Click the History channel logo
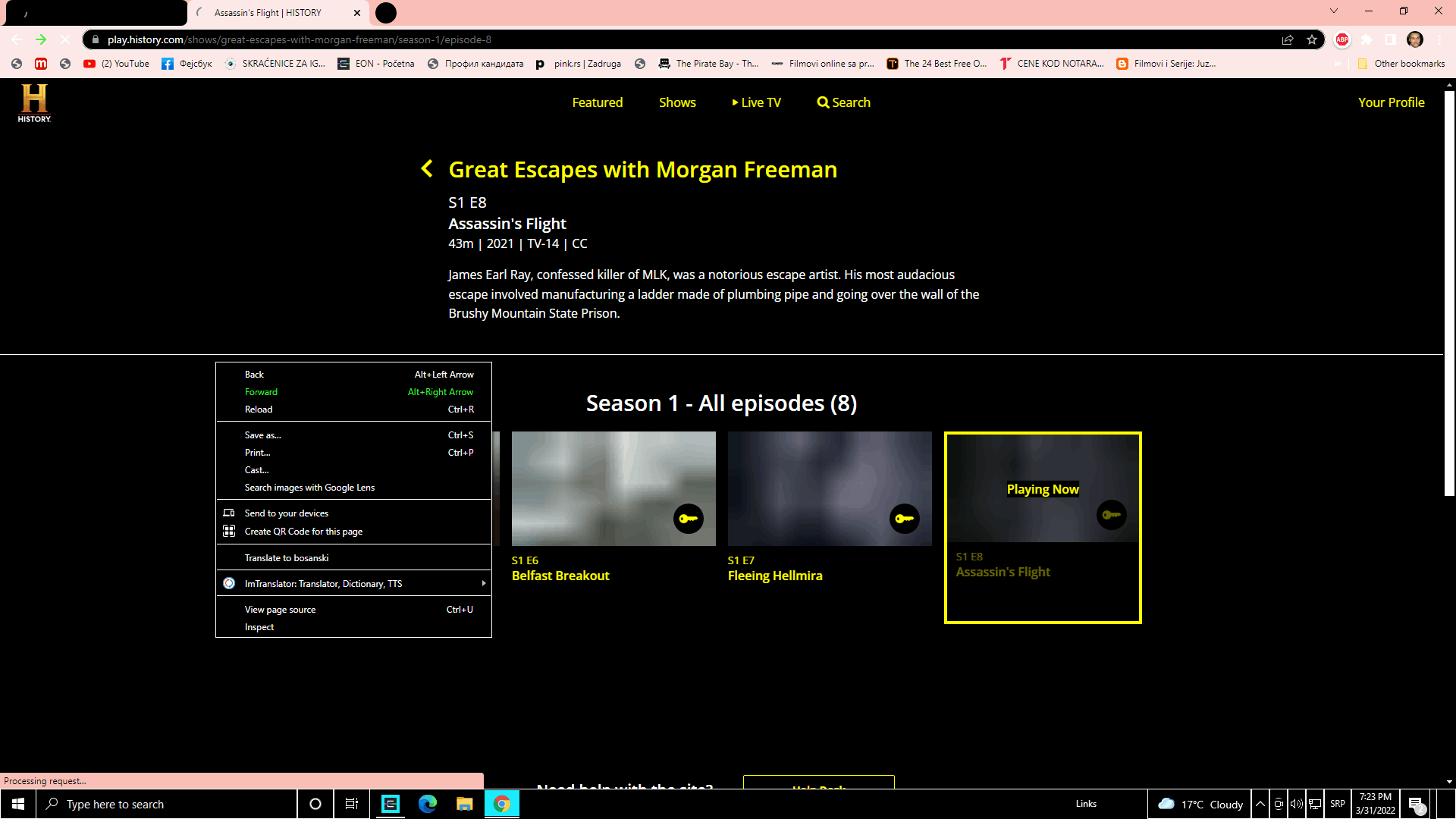 [34, 103]
